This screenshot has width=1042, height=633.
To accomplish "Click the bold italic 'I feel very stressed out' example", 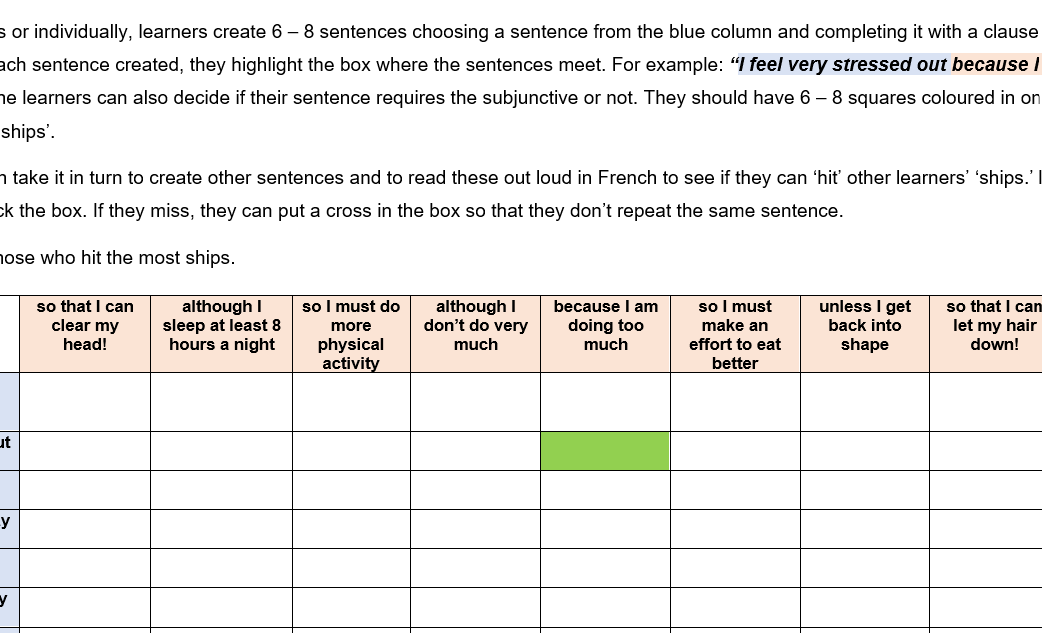I will click(843, 64).
